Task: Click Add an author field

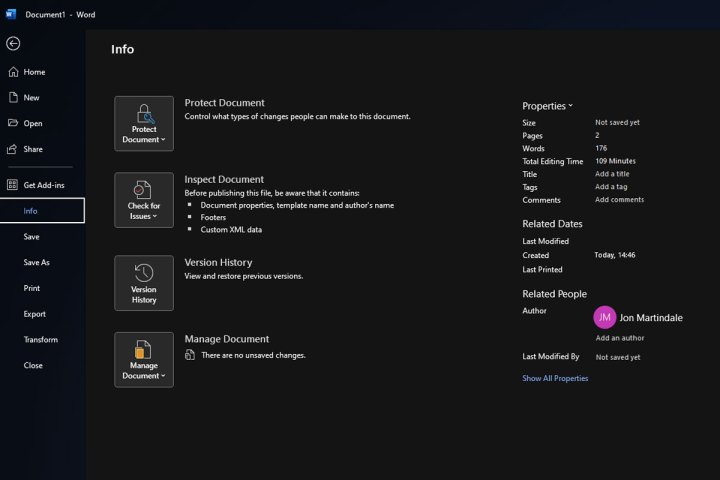Action: 620,338
